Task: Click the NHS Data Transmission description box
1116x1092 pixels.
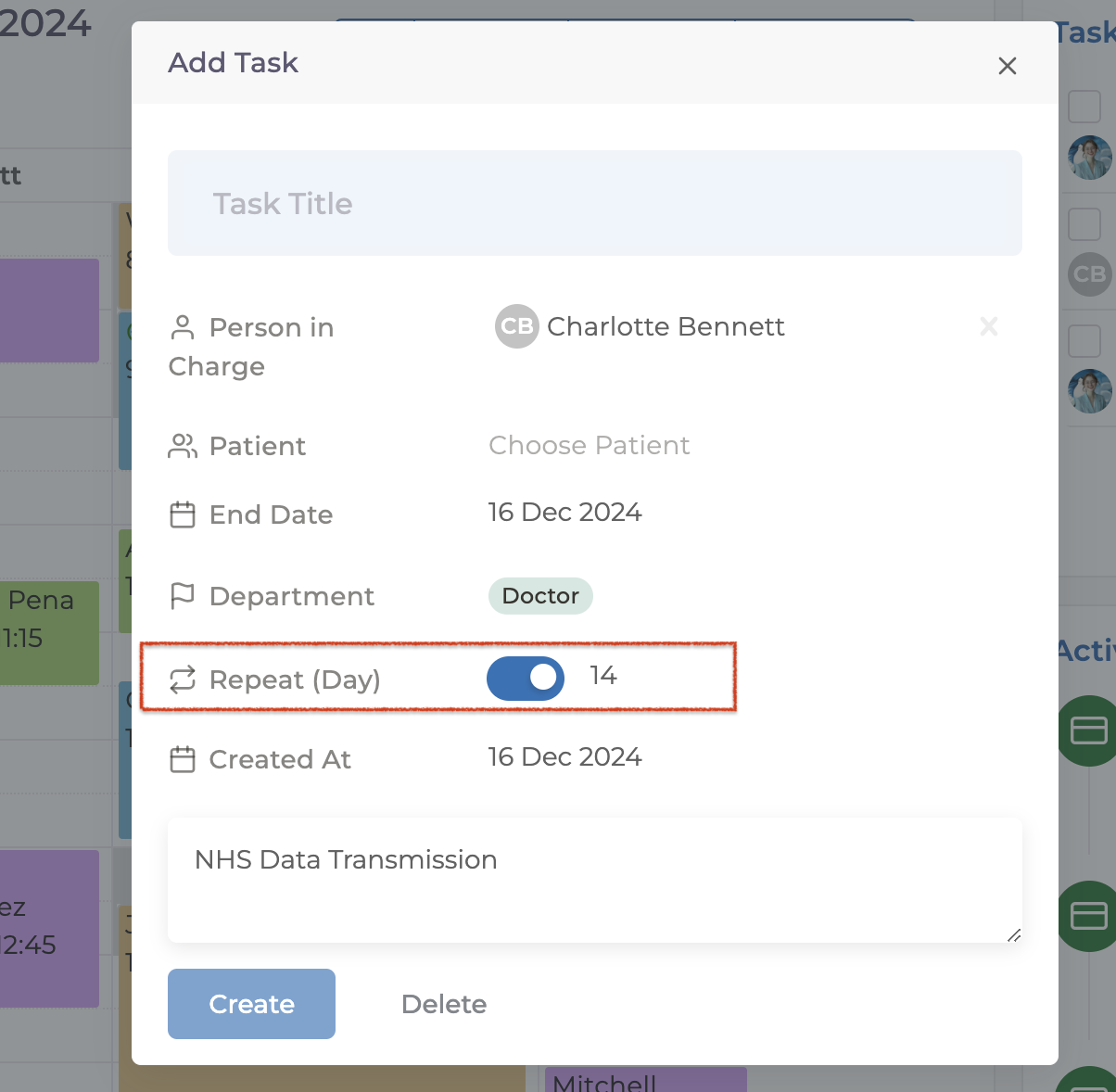Action: click(594, 880)
